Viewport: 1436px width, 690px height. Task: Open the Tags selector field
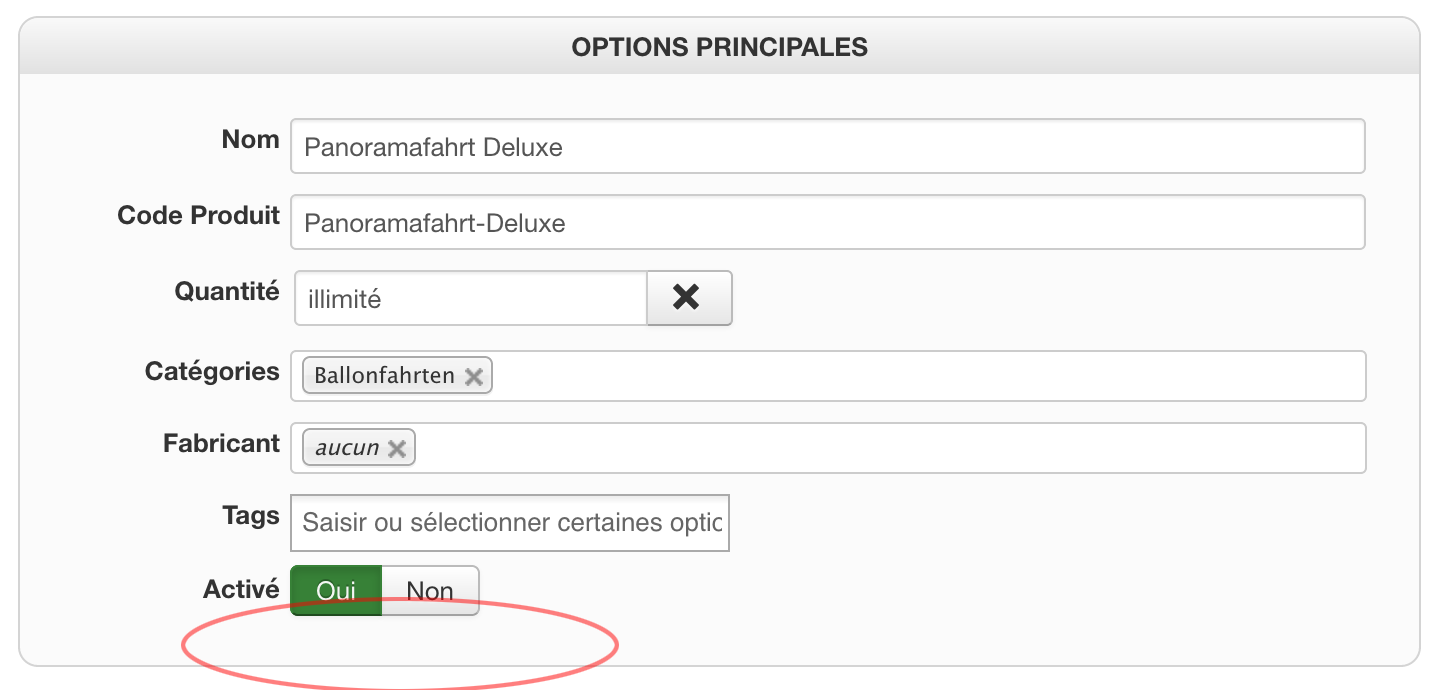point(510,522)
